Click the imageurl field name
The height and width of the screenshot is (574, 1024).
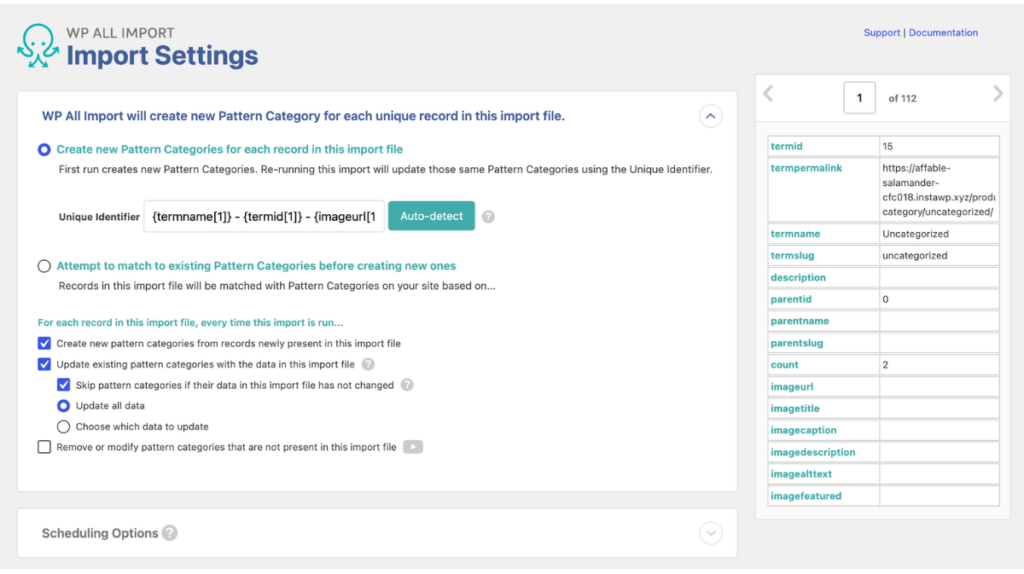click(792, 387)
